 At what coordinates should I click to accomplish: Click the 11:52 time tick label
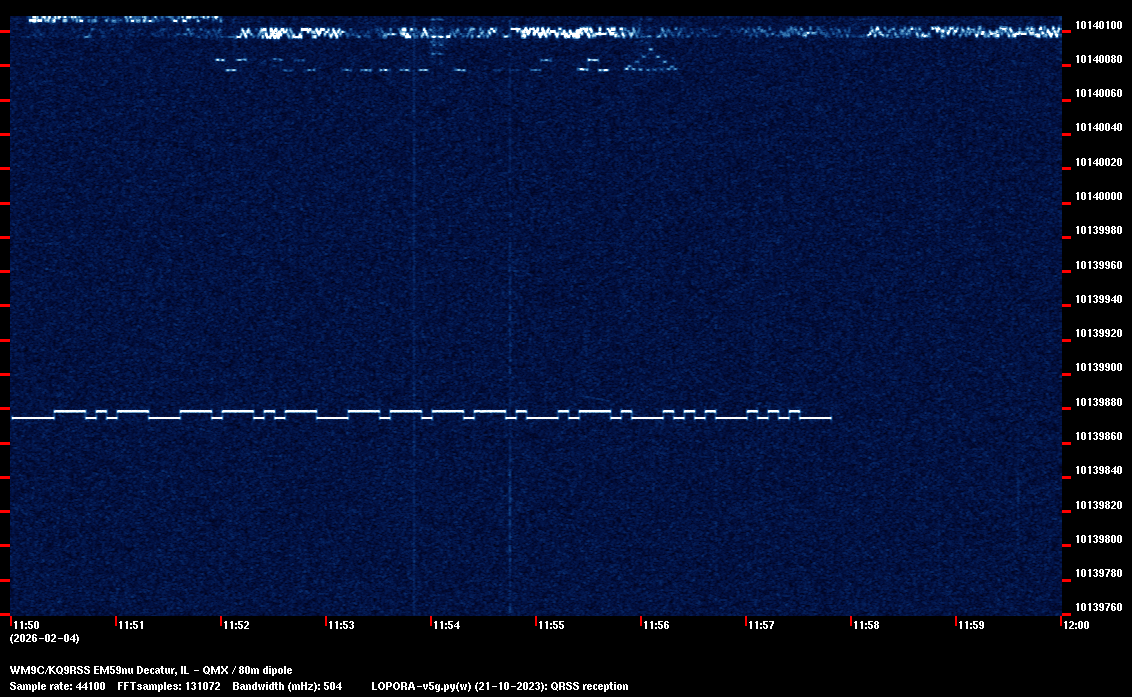[235, 625]
